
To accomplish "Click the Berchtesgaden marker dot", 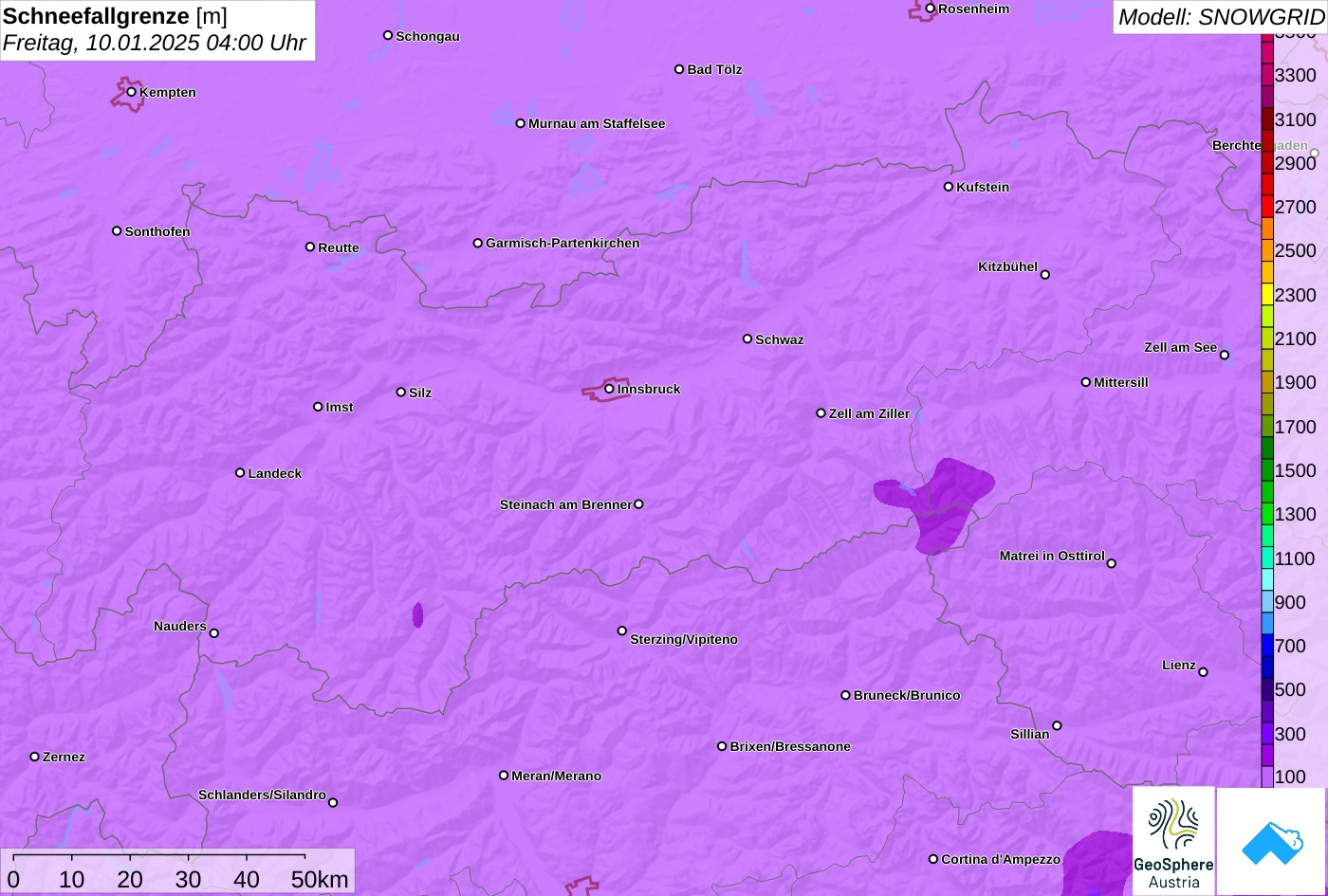I will (x=1315, y=153).
